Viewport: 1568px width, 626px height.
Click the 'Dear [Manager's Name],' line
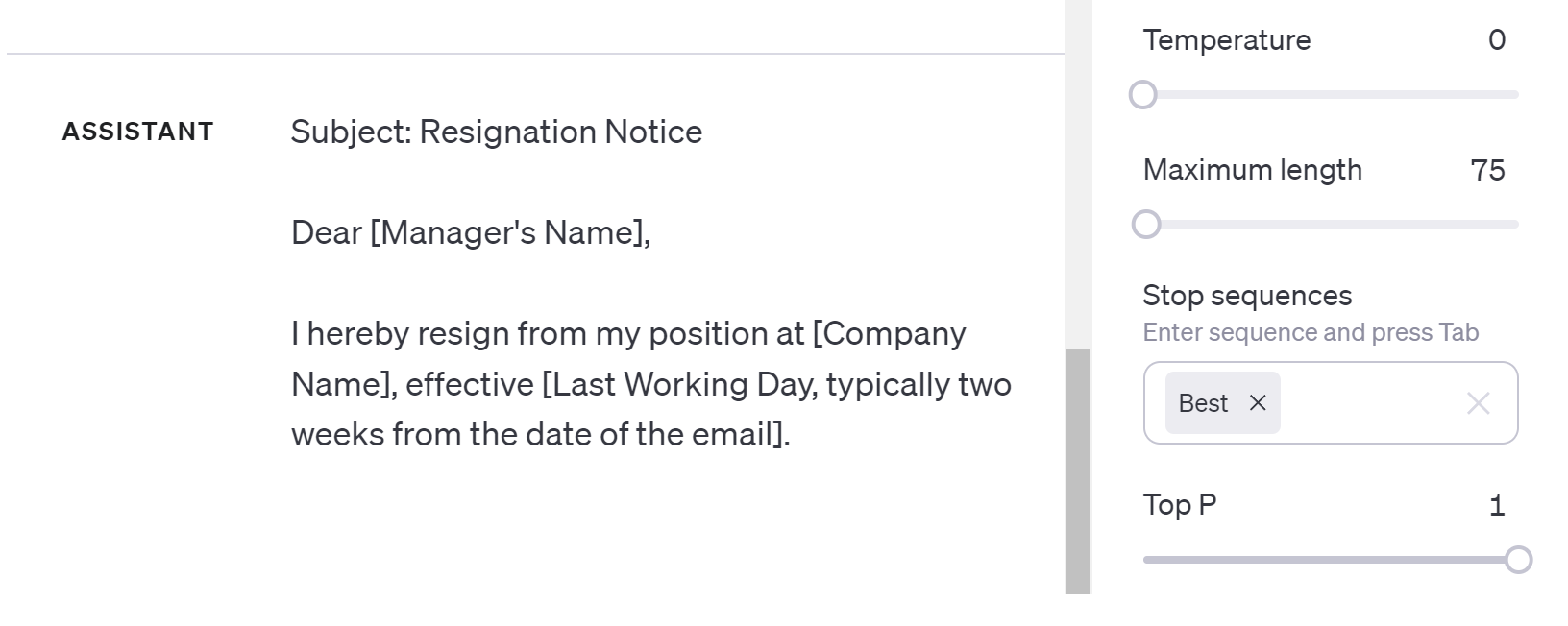pyautogui.click(x=470, y=232)
